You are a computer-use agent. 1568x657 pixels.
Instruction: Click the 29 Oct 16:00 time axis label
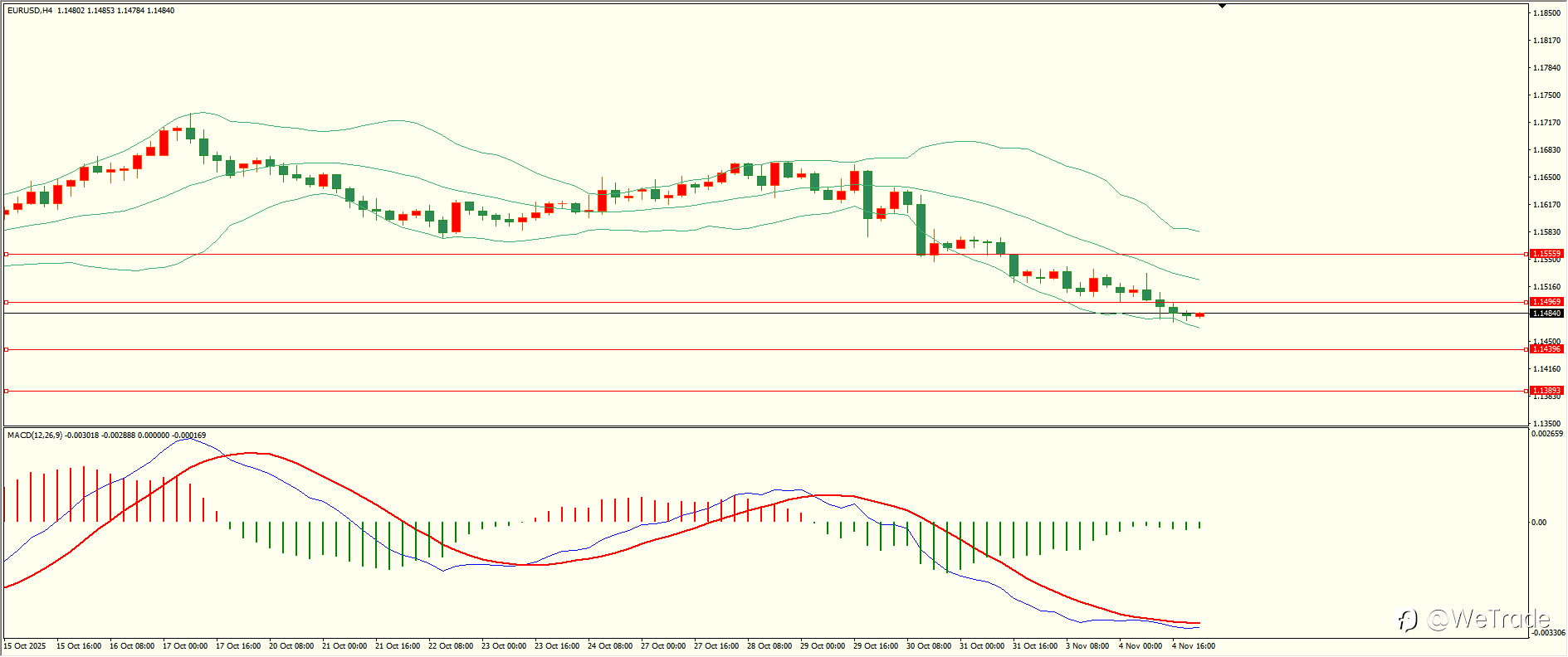point(875,646)
